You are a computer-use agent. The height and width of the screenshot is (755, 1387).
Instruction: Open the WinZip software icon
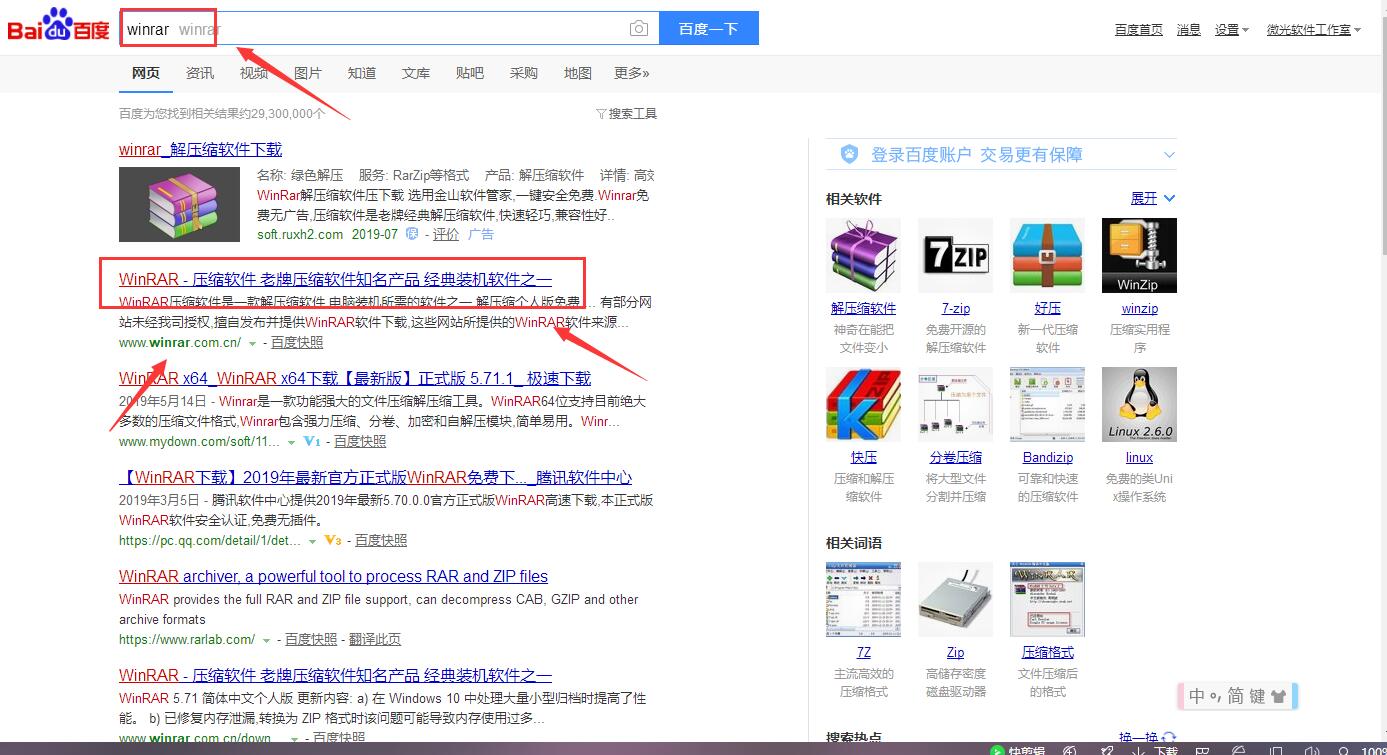(1139, 256)
